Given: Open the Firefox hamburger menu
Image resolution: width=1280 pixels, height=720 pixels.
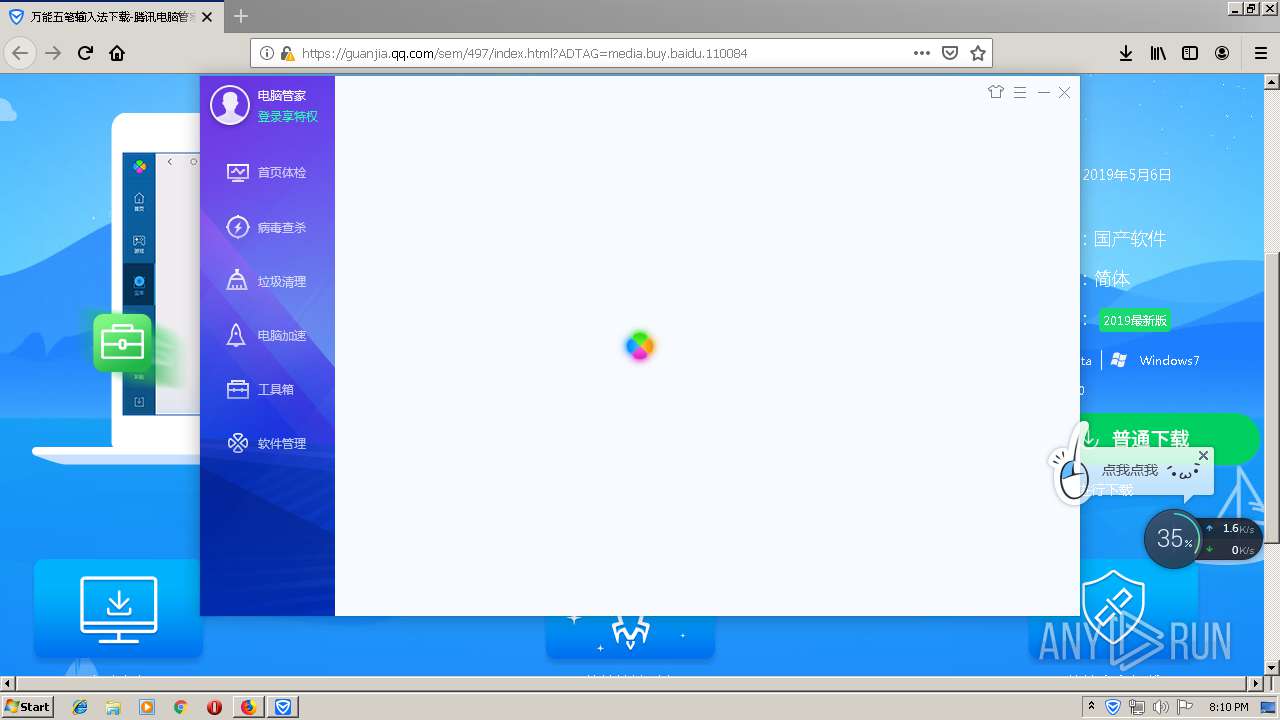Looking at the screenshot, I should point(1260,53).
